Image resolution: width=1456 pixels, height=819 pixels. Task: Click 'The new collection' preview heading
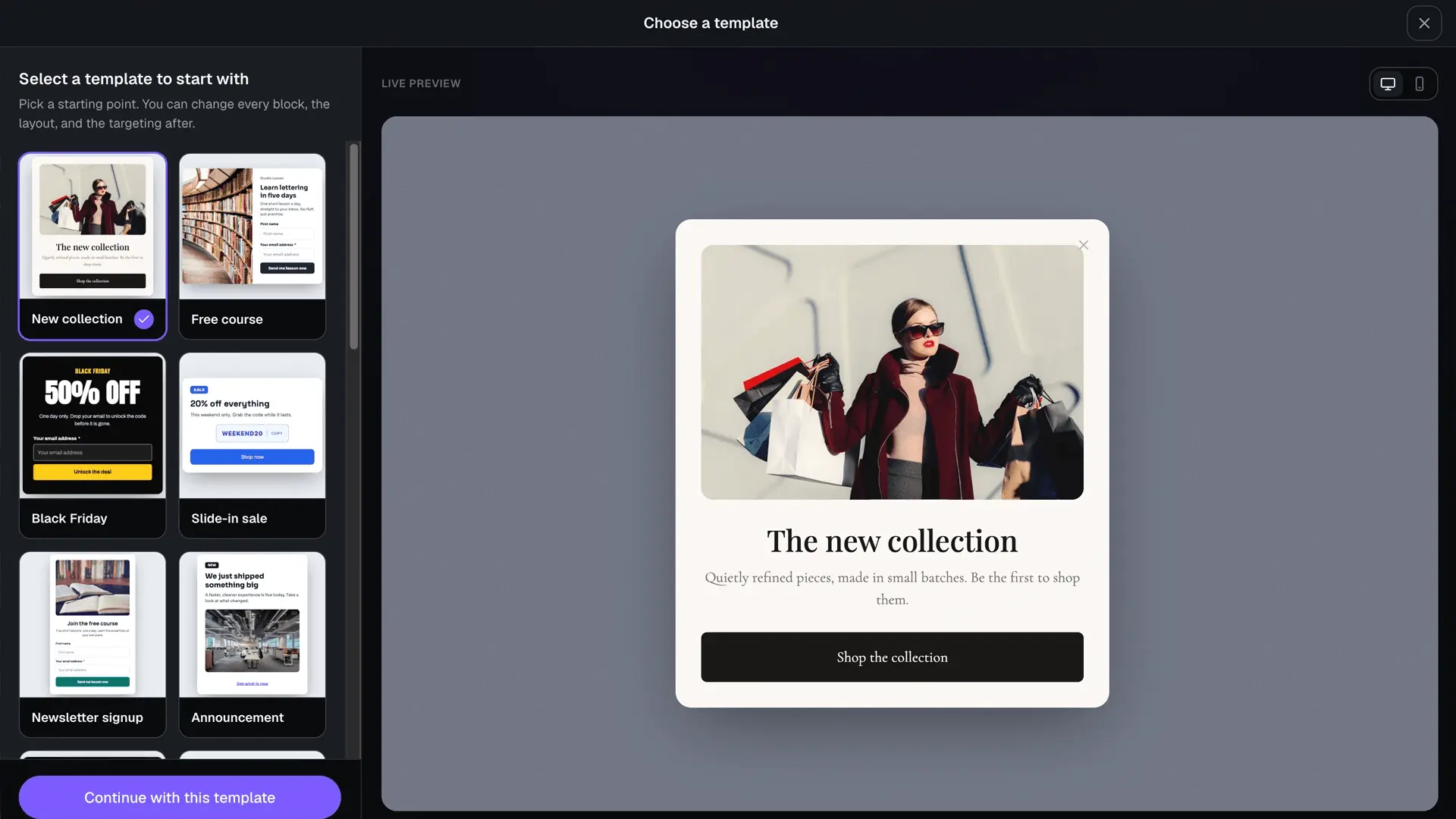pos(892,541)
